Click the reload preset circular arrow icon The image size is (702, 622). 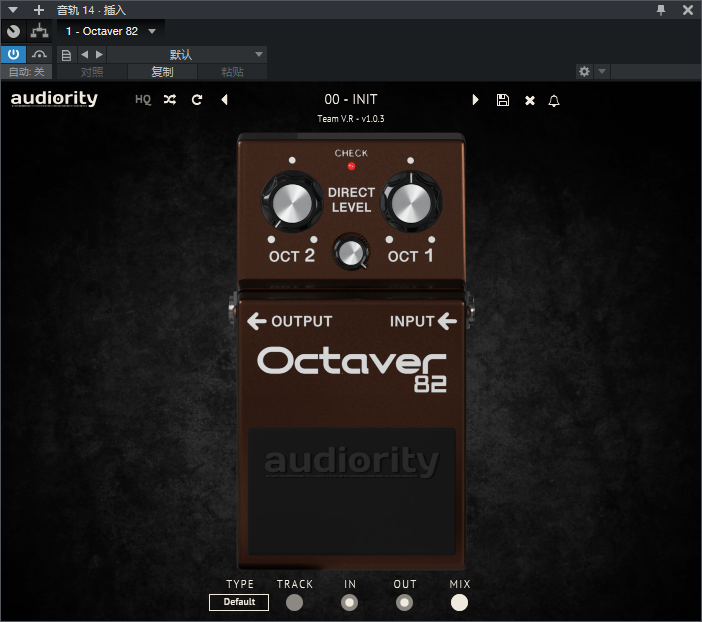[x=197, y=100]
